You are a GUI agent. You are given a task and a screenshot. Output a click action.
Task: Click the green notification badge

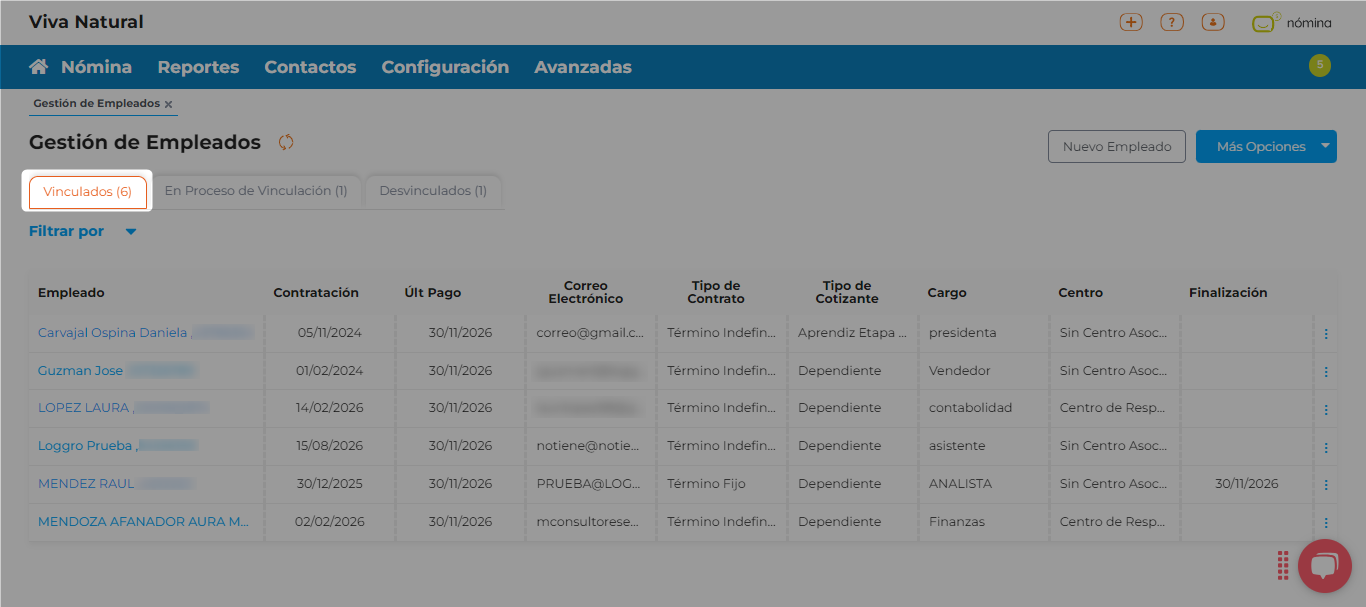pyautogui.click(x=1319, y=66)
